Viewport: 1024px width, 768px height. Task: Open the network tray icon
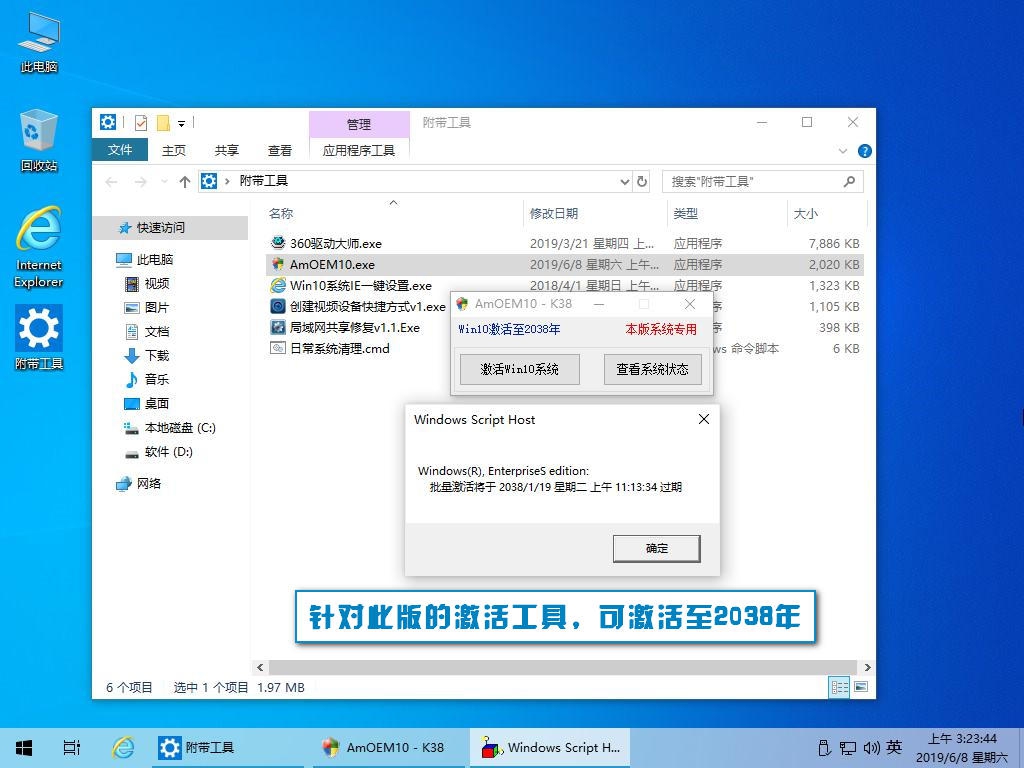[x=848, y=748]
